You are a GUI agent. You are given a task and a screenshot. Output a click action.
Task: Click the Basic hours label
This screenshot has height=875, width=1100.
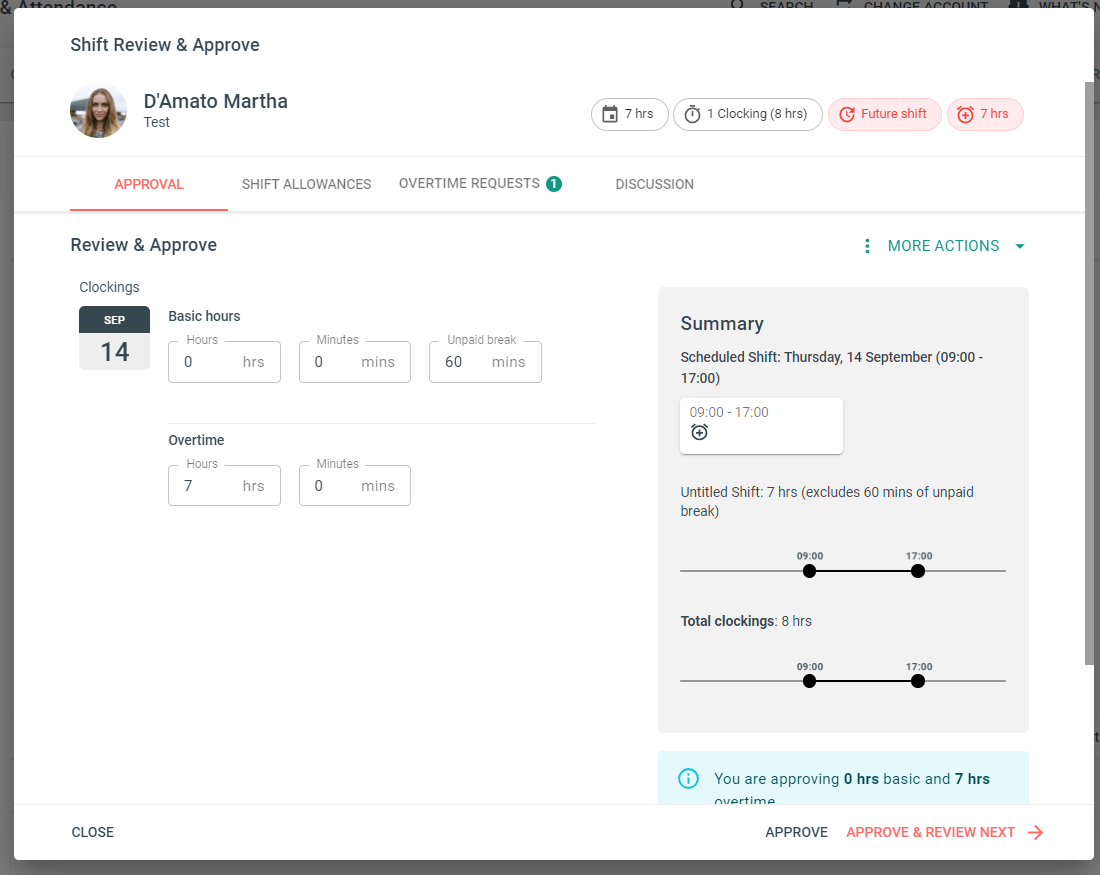tap(204, 316)
